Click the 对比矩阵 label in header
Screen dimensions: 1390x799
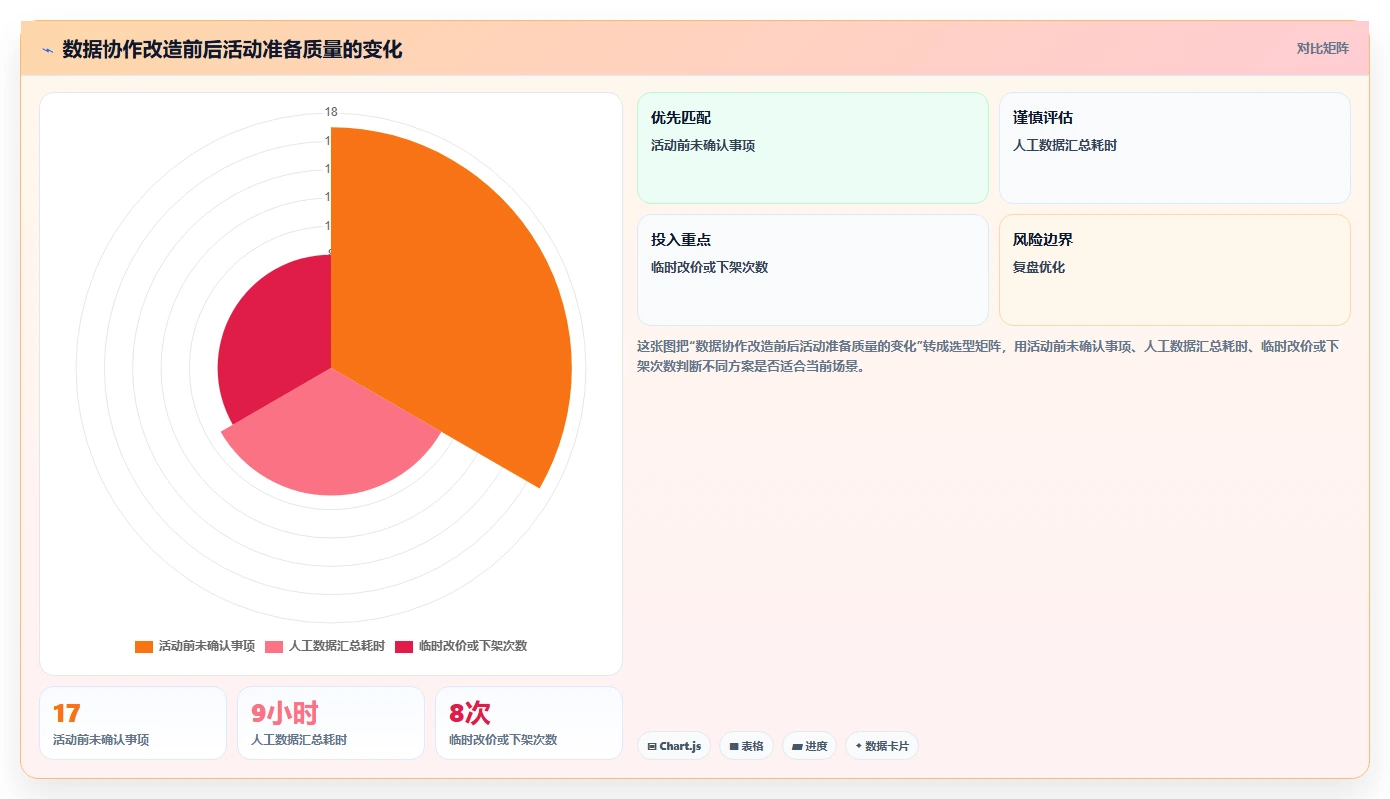coord(1322,48)
